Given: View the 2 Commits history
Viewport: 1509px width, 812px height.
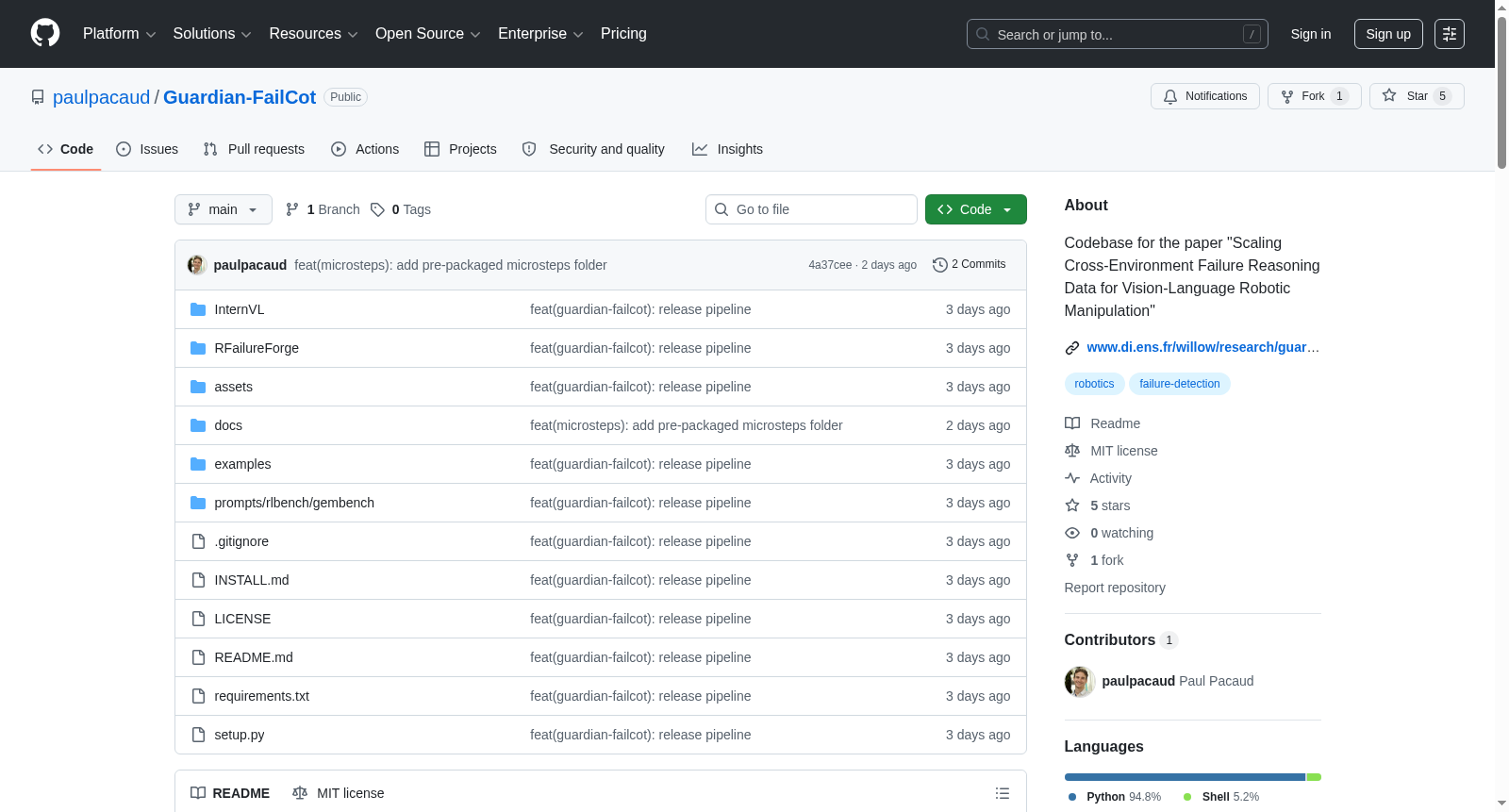Looking at the screenshot, I should (970, 265).
